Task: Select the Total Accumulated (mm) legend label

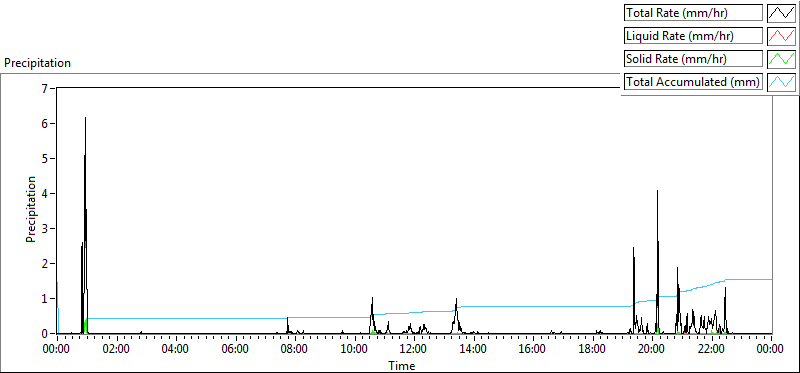Action: tap(693, 82)
